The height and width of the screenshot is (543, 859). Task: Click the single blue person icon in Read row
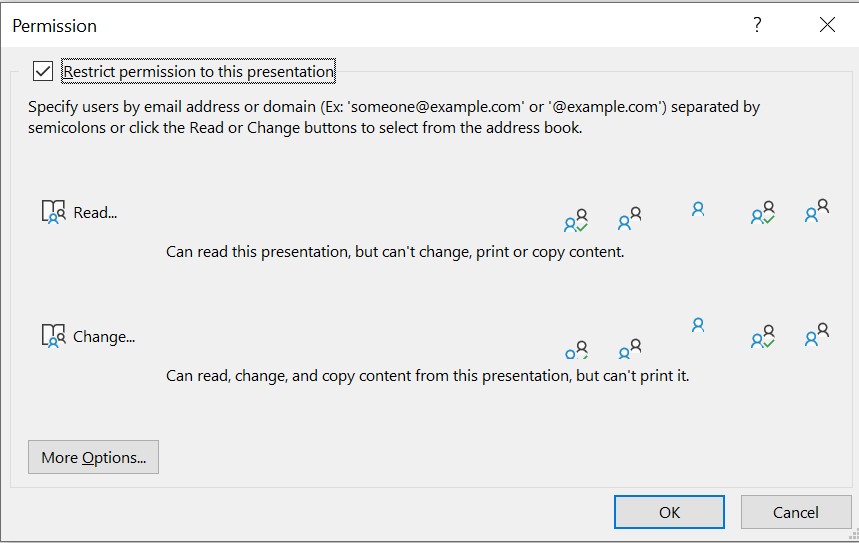click(697, 209)
